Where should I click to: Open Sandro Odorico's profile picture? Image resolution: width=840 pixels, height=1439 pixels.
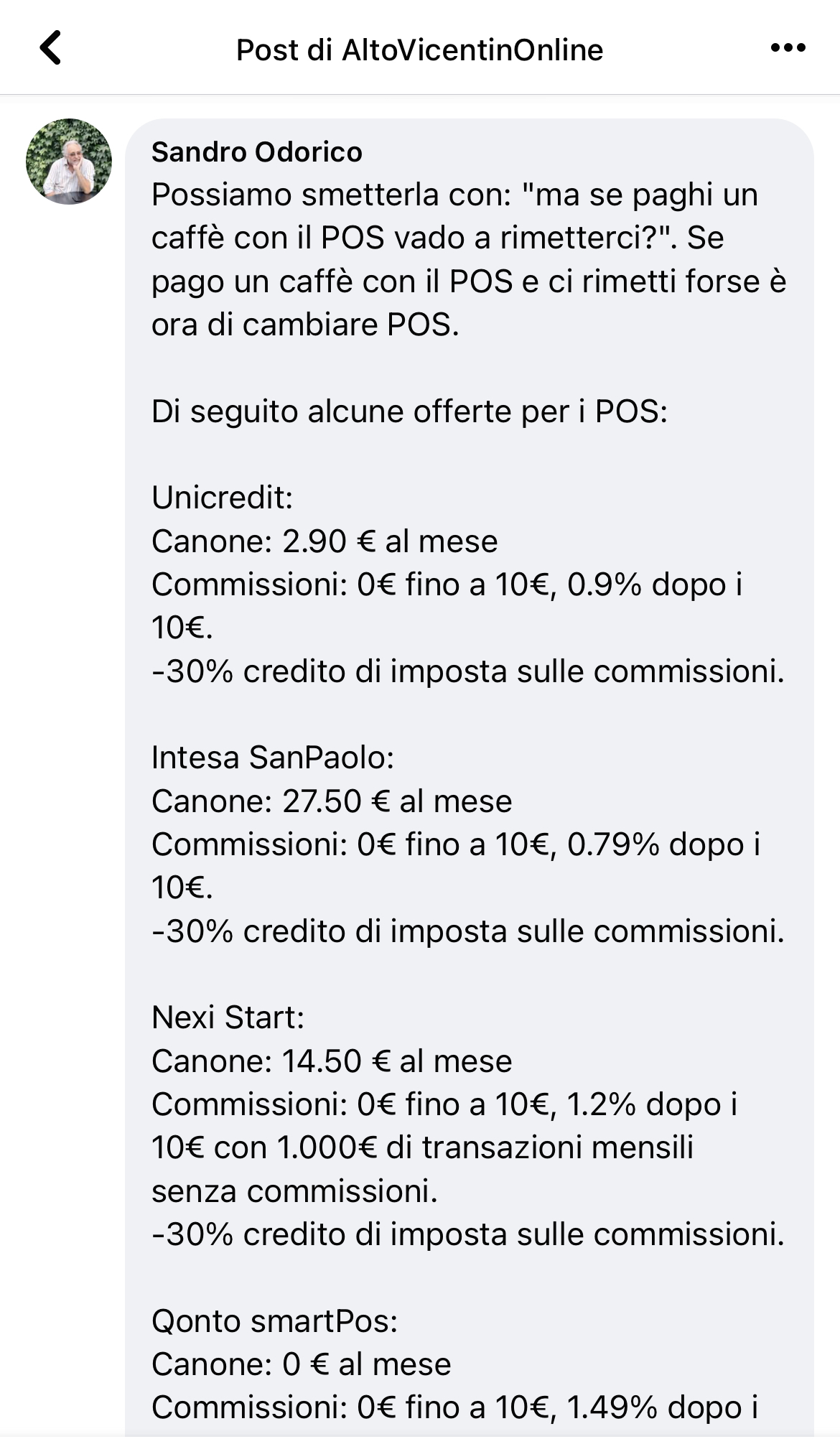(x=69, y=162)
